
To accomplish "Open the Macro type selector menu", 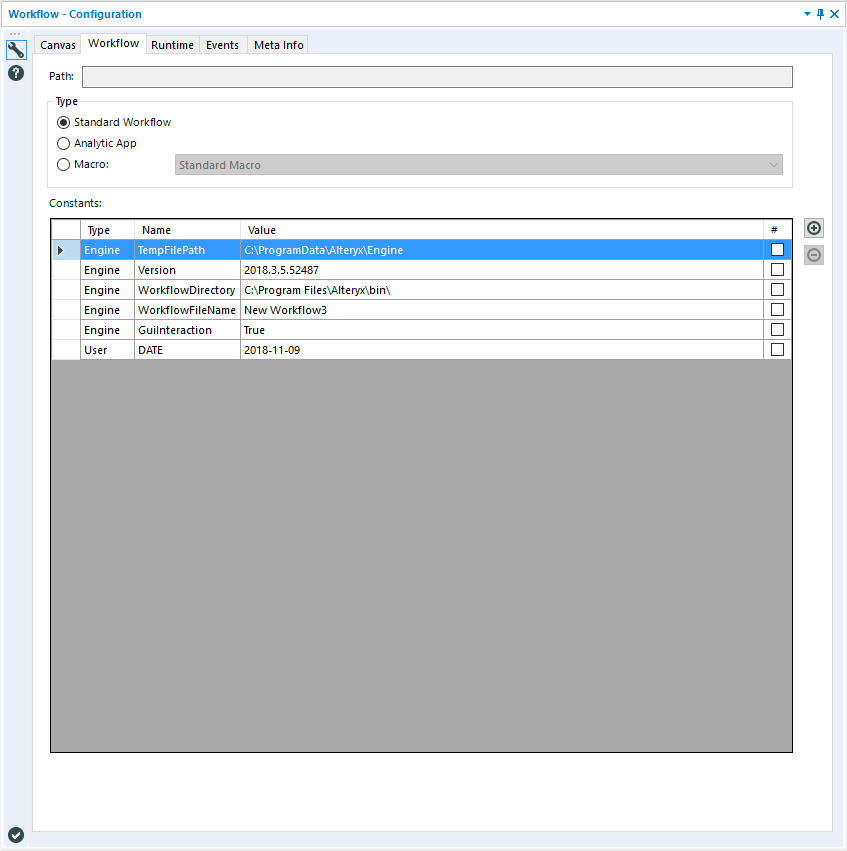I will 63,164.
